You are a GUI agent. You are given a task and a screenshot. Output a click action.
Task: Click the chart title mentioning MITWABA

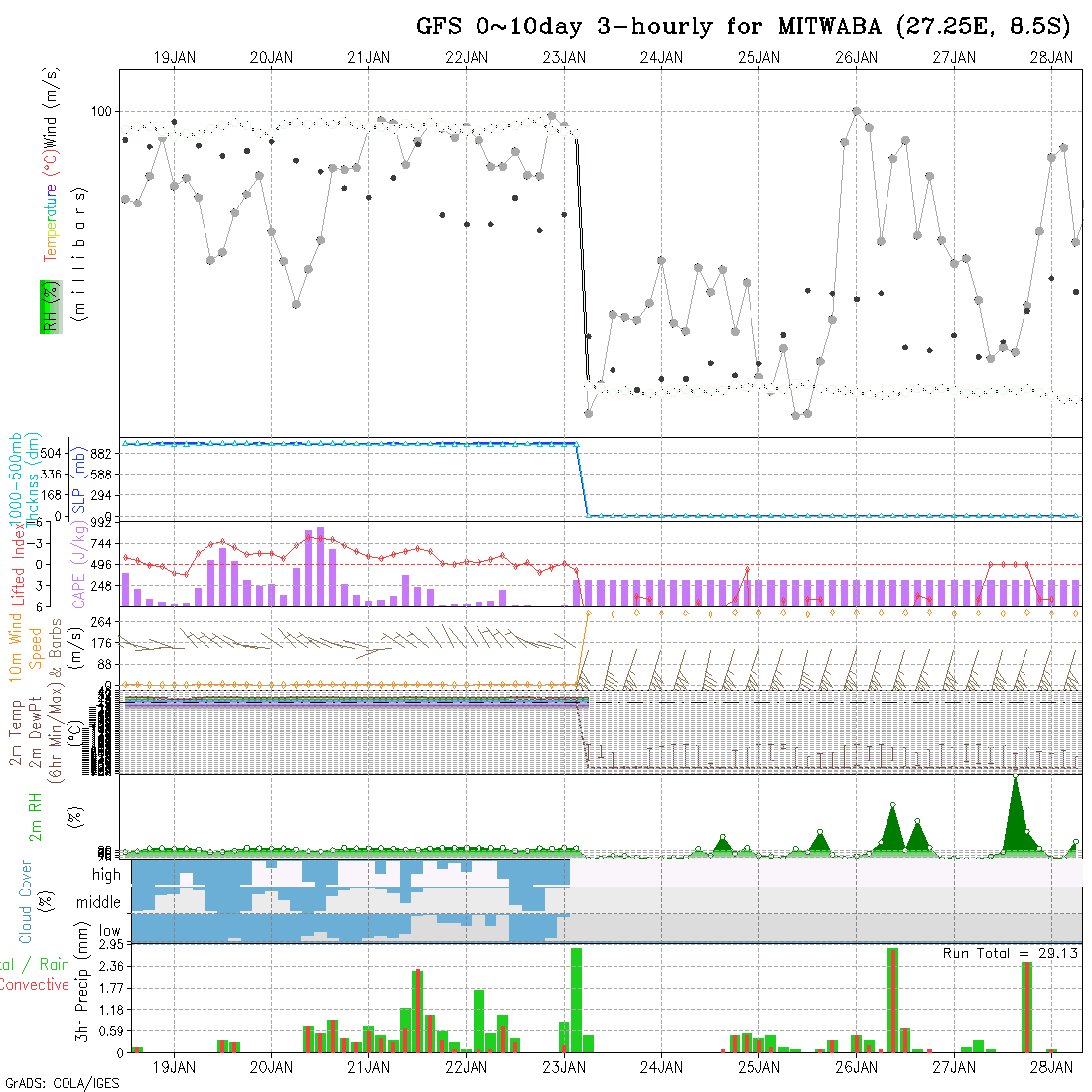(743, 27)
